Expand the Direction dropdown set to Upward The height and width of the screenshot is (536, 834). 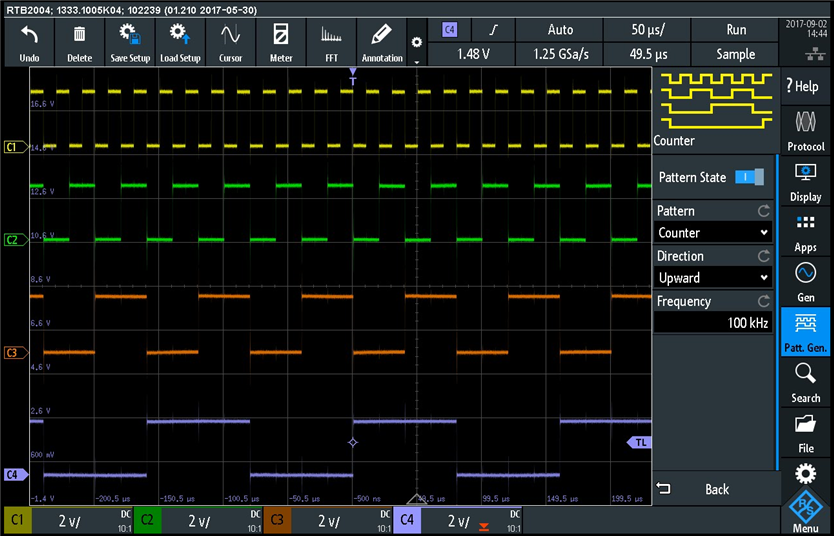pos(713,278)
